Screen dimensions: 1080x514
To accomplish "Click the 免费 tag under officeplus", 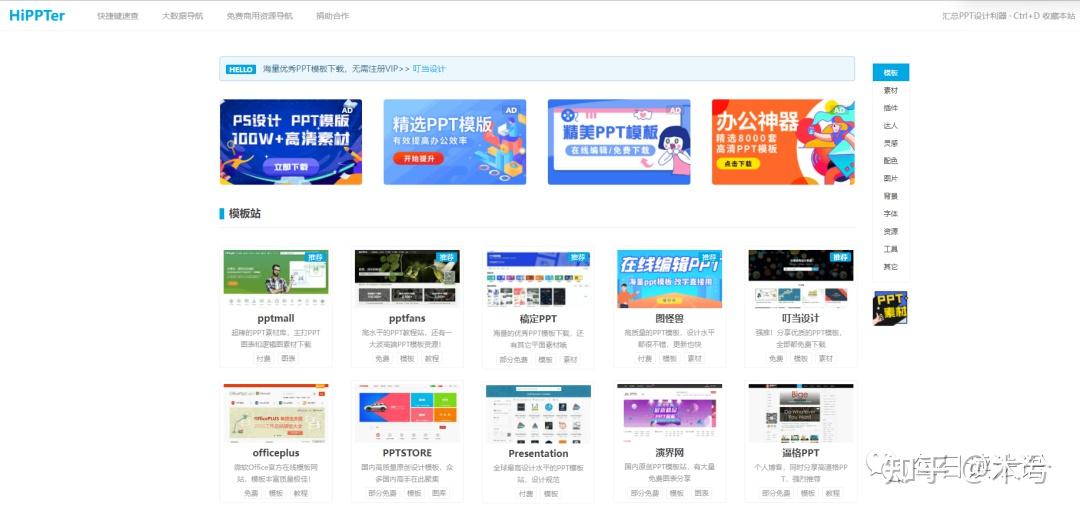I will [x=251, y=493].
